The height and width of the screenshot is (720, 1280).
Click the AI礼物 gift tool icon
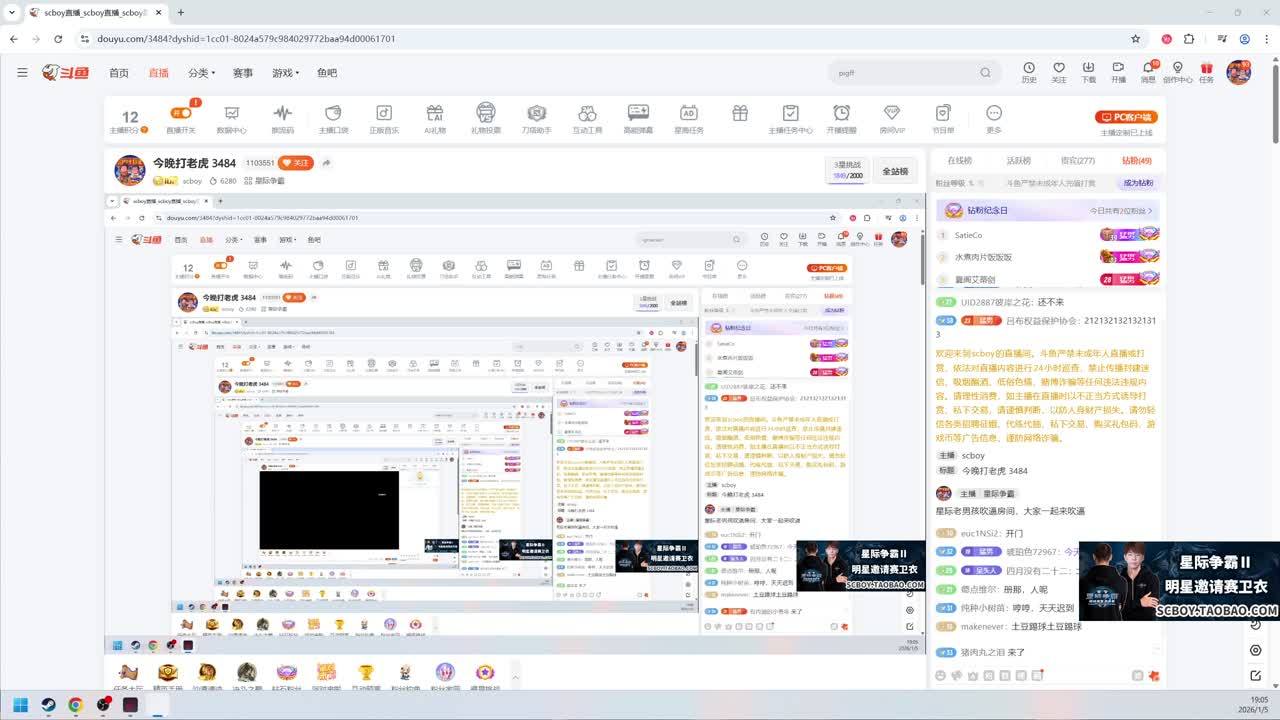(x=435, y=119)
